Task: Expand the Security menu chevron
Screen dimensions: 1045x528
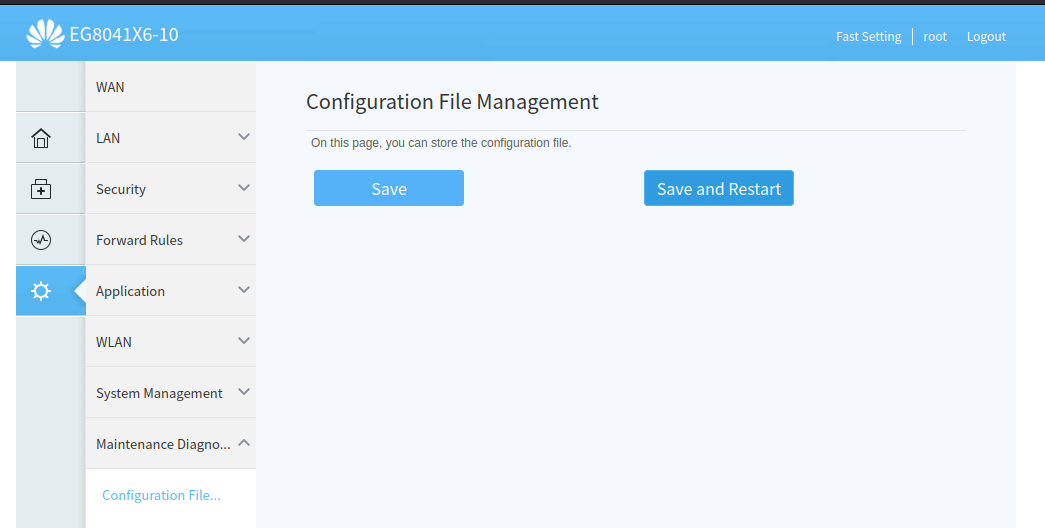Action: [244, 187]
